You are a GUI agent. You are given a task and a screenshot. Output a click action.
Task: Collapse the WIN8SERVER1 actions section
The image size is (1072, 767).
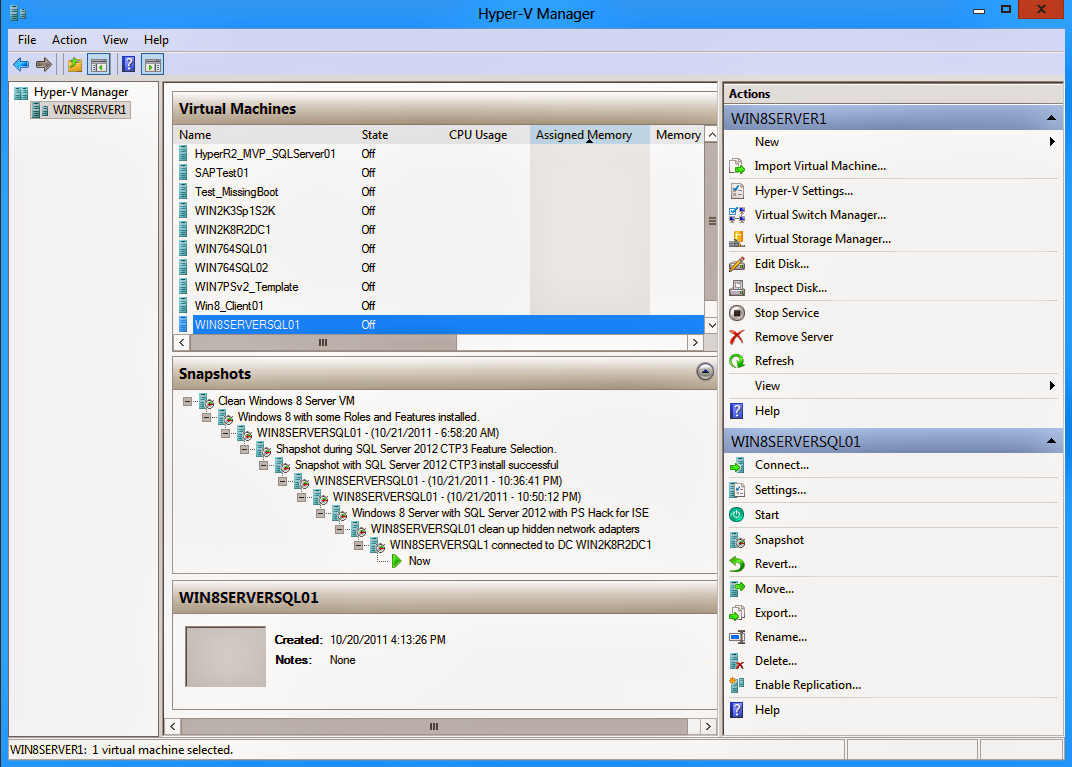click(1051, 117)
